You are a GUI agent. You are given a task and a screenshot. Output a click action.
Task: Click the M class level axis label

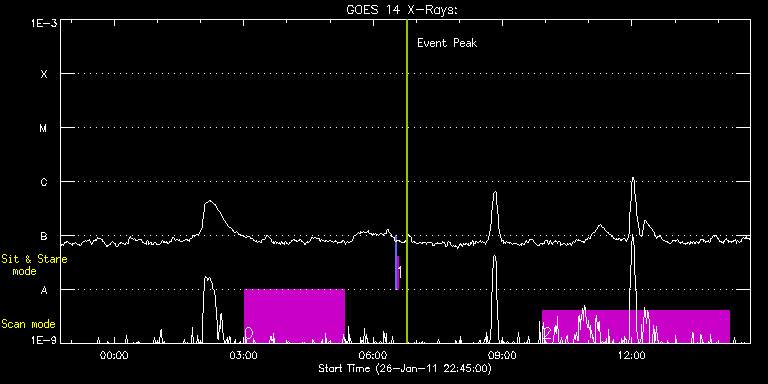tap(44, 128)
